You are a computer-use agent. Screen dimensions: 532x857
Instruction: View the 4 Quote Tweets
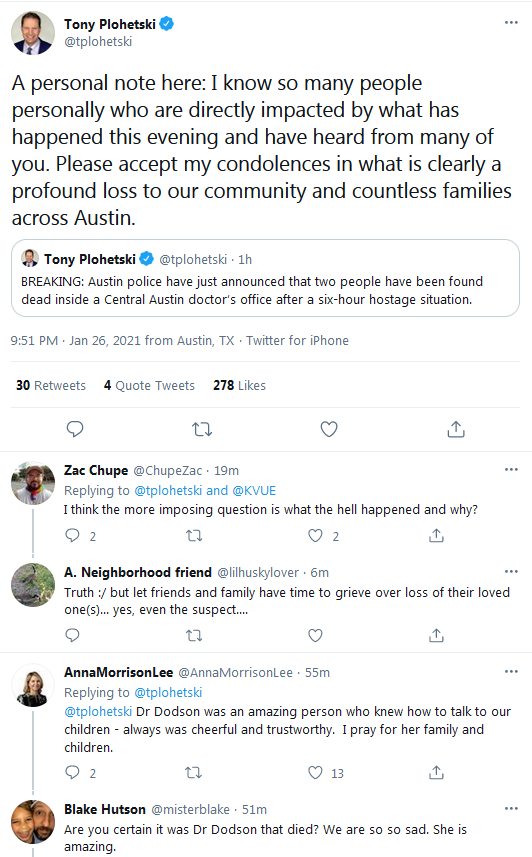point(149,385)
